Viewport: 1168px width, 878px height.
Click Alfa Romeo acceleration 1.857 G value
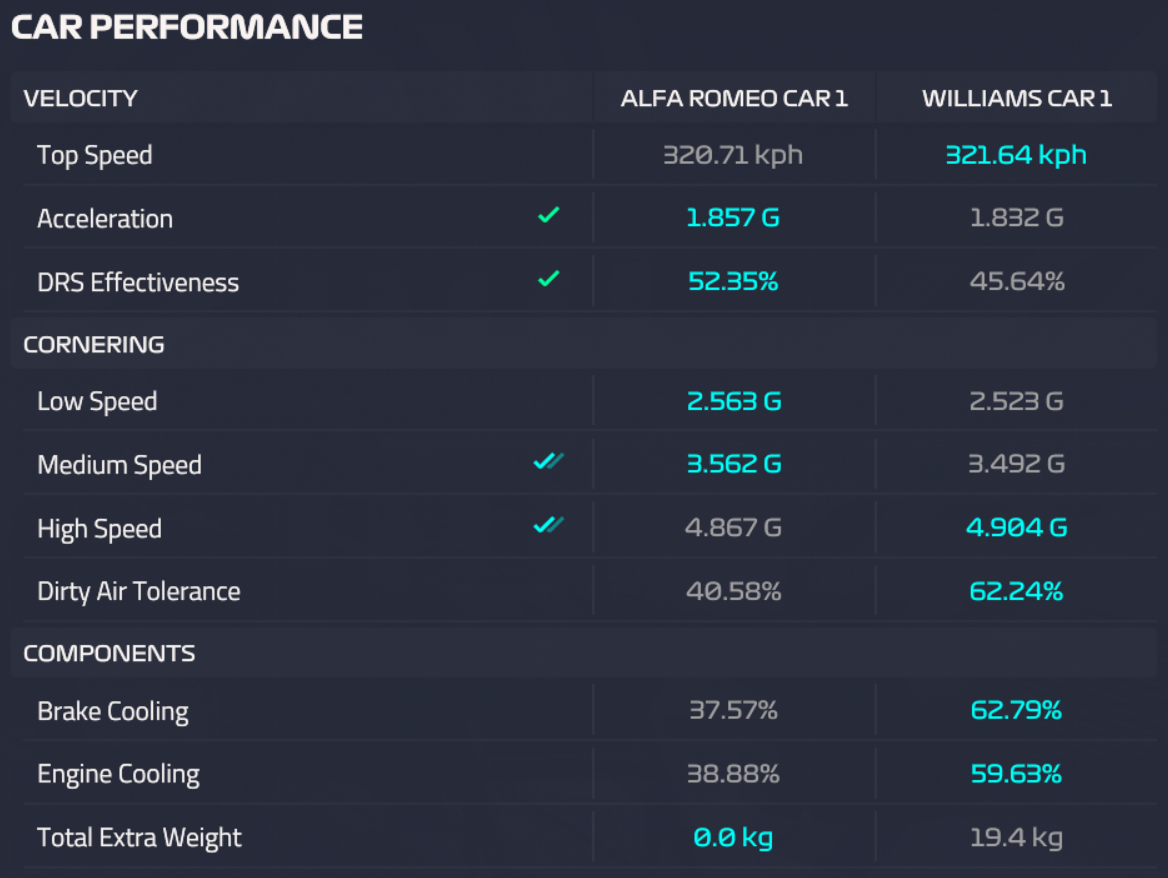coord(733,218)
